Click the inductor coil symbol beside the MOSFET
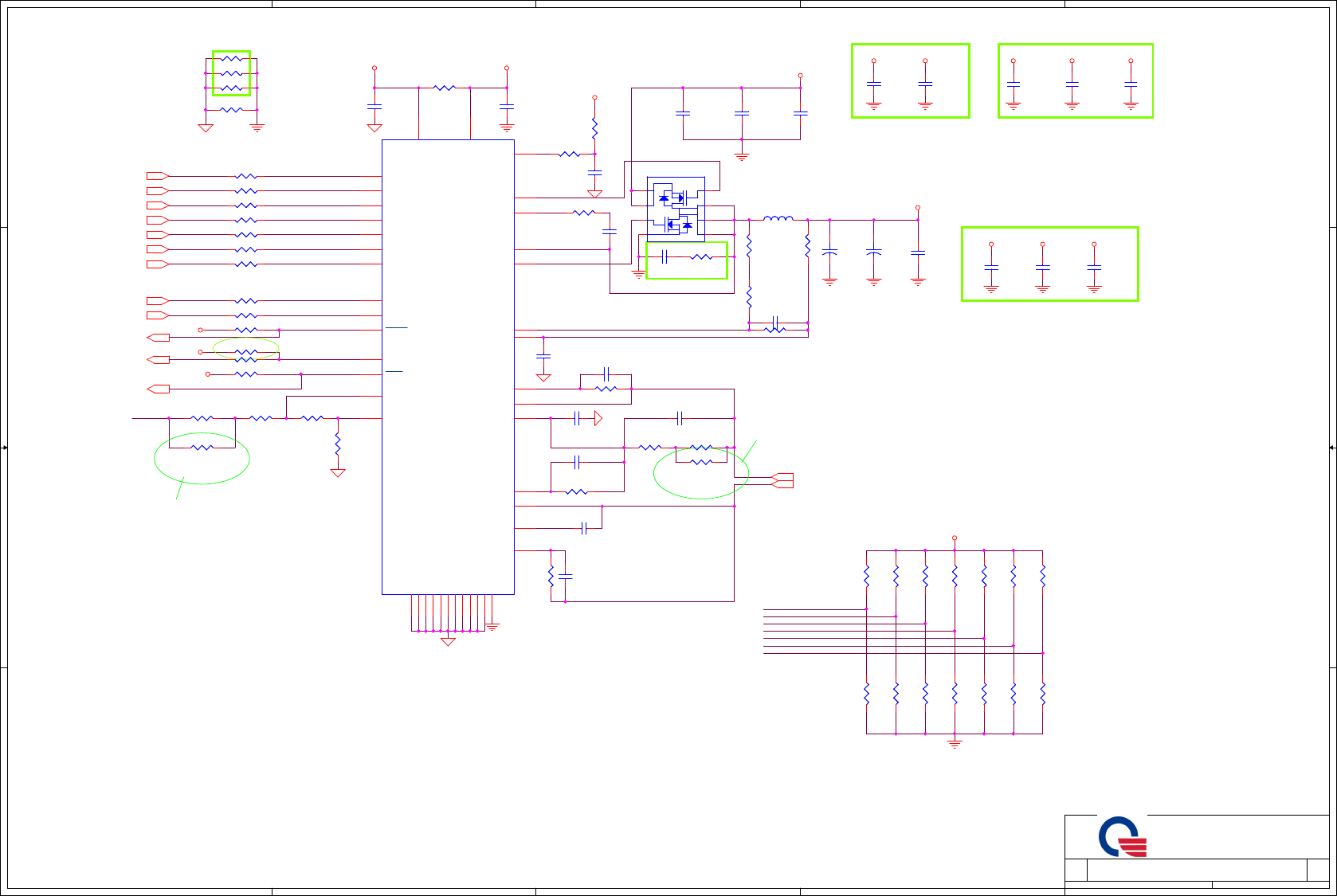Viewport: 1337px width, 896px height. point(778,217)
